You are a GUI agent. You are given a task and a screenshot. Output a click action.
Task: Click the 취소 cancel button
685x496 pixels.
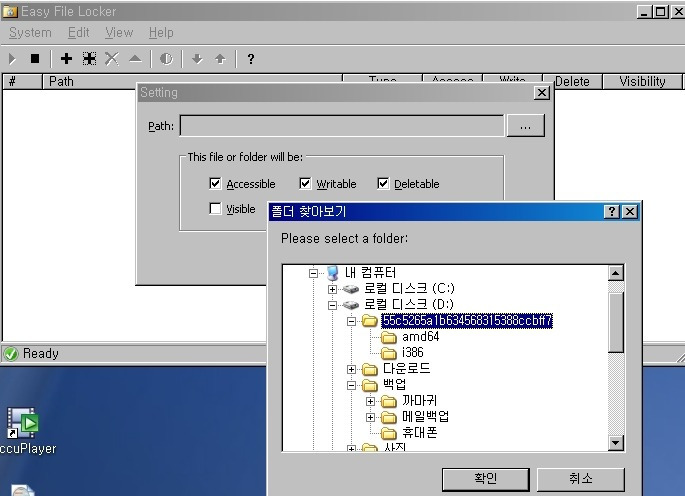581,479
